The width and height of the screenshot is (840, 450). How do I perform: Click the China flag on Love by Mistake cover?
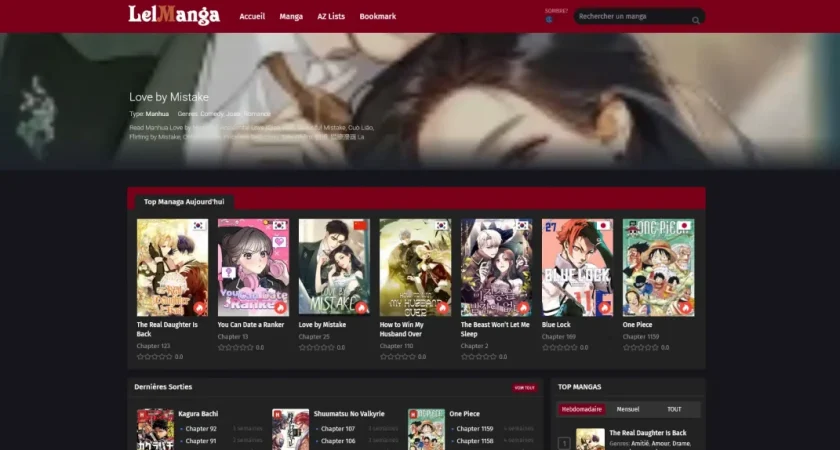pyautogui.click(x=361, y=227)
